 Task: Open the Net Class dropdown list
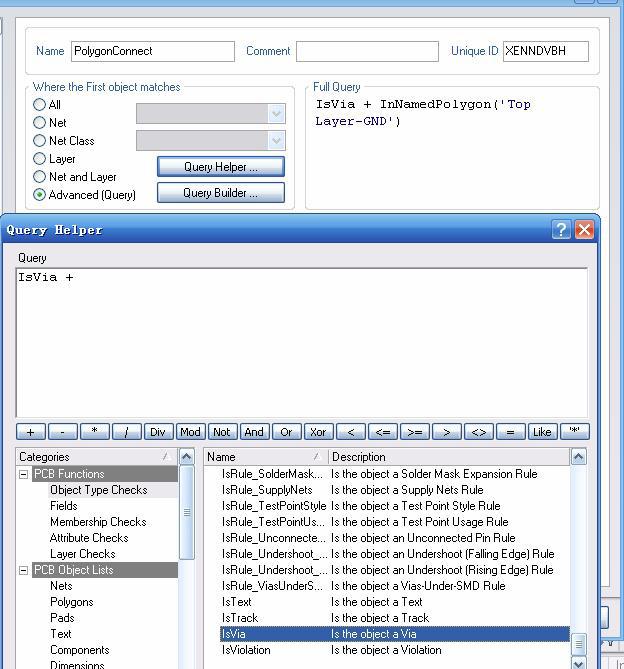(276, 140)
